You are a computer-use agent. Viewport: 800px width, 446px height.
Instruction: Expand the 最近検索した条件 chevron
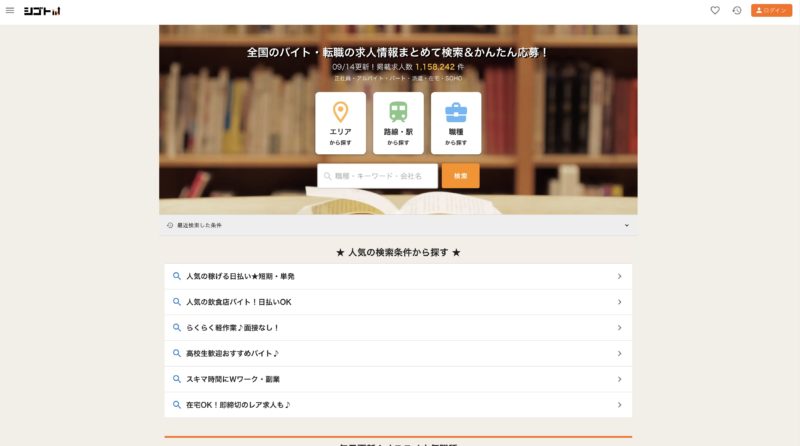627,225
